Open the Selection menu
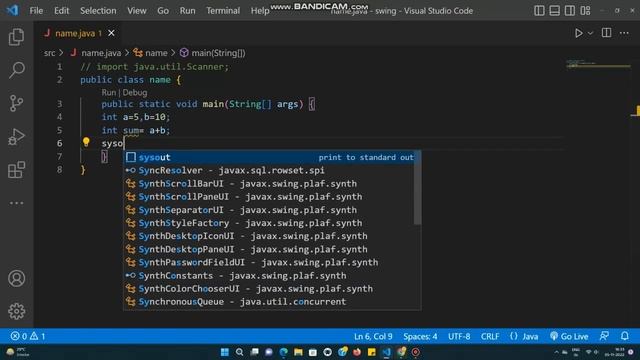 (x=98, y=11)
